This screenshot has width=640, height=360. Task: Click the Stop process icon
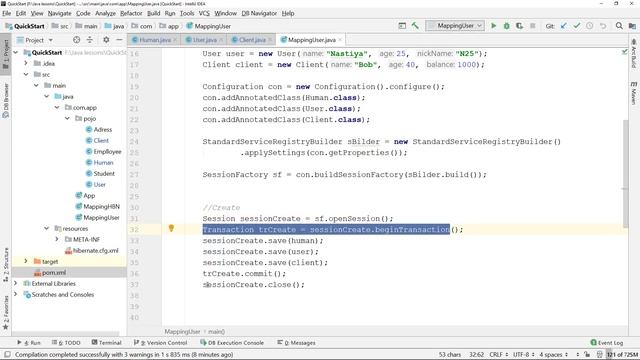(532, 26)
